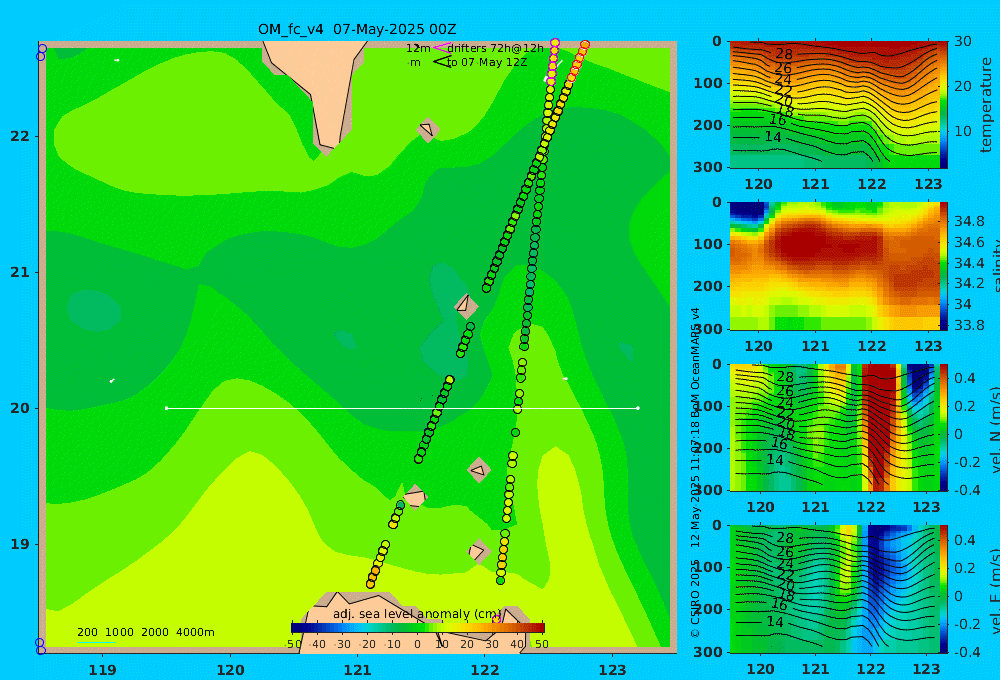Open the temperature cross-section panel

coord(834,105)
